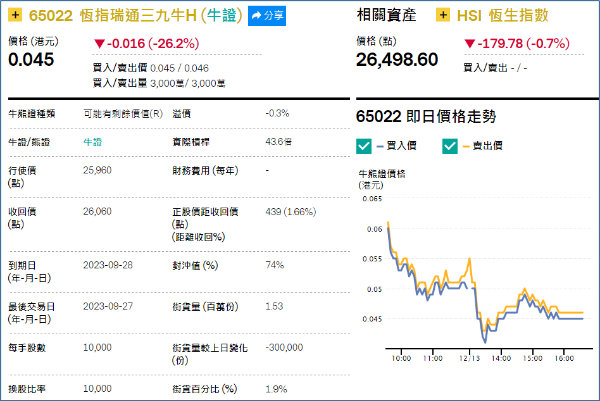Select the 街貨量 value 1.53

click(x=274, y=306)
